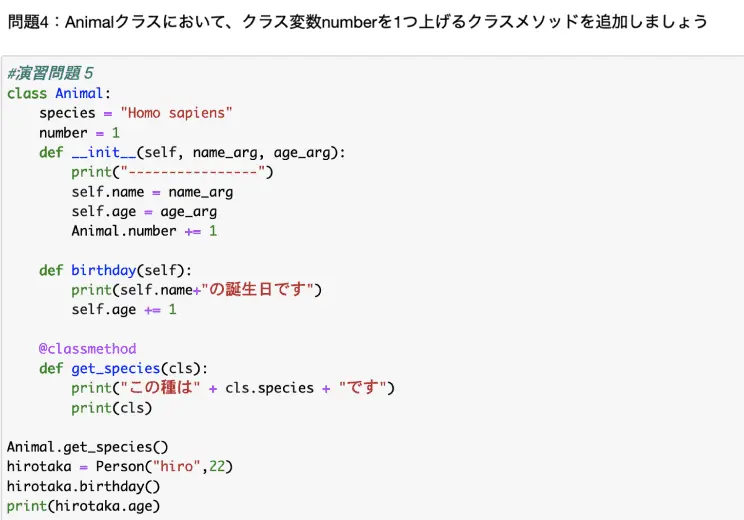Screen dimensions: 744x520
Task: Click Animal.number += 1 line
Action: pos(144,231)
